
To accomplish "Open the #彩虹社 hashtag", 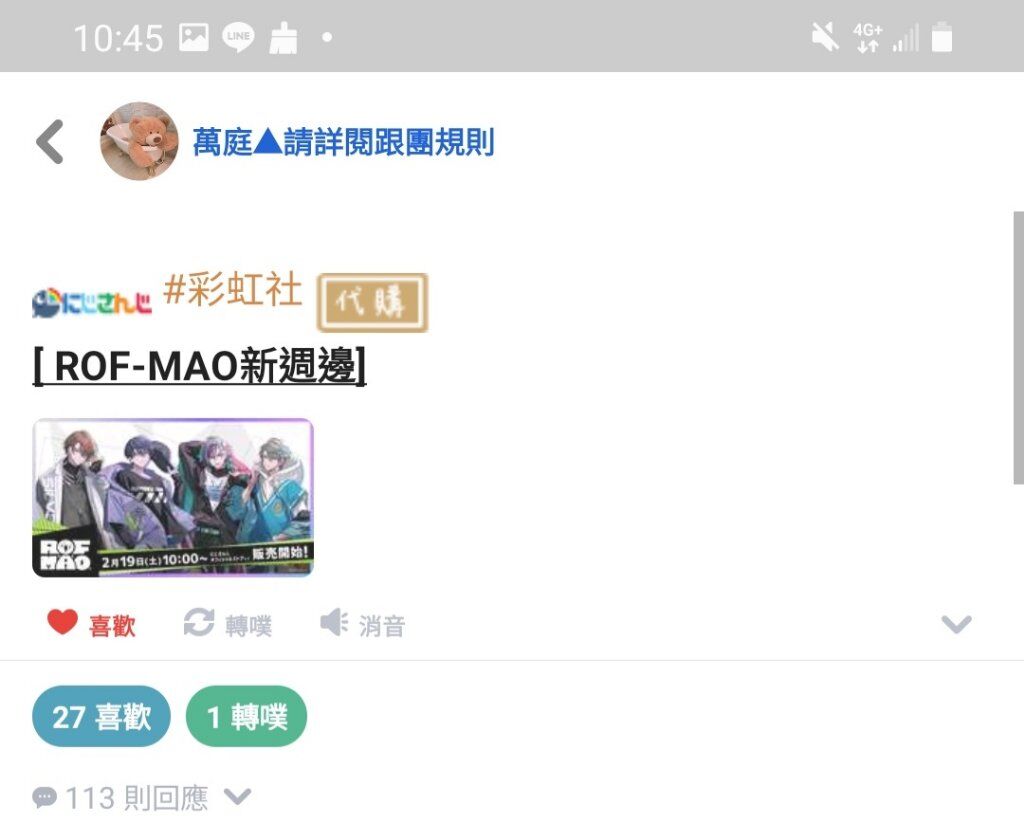I will pos(232,289).
